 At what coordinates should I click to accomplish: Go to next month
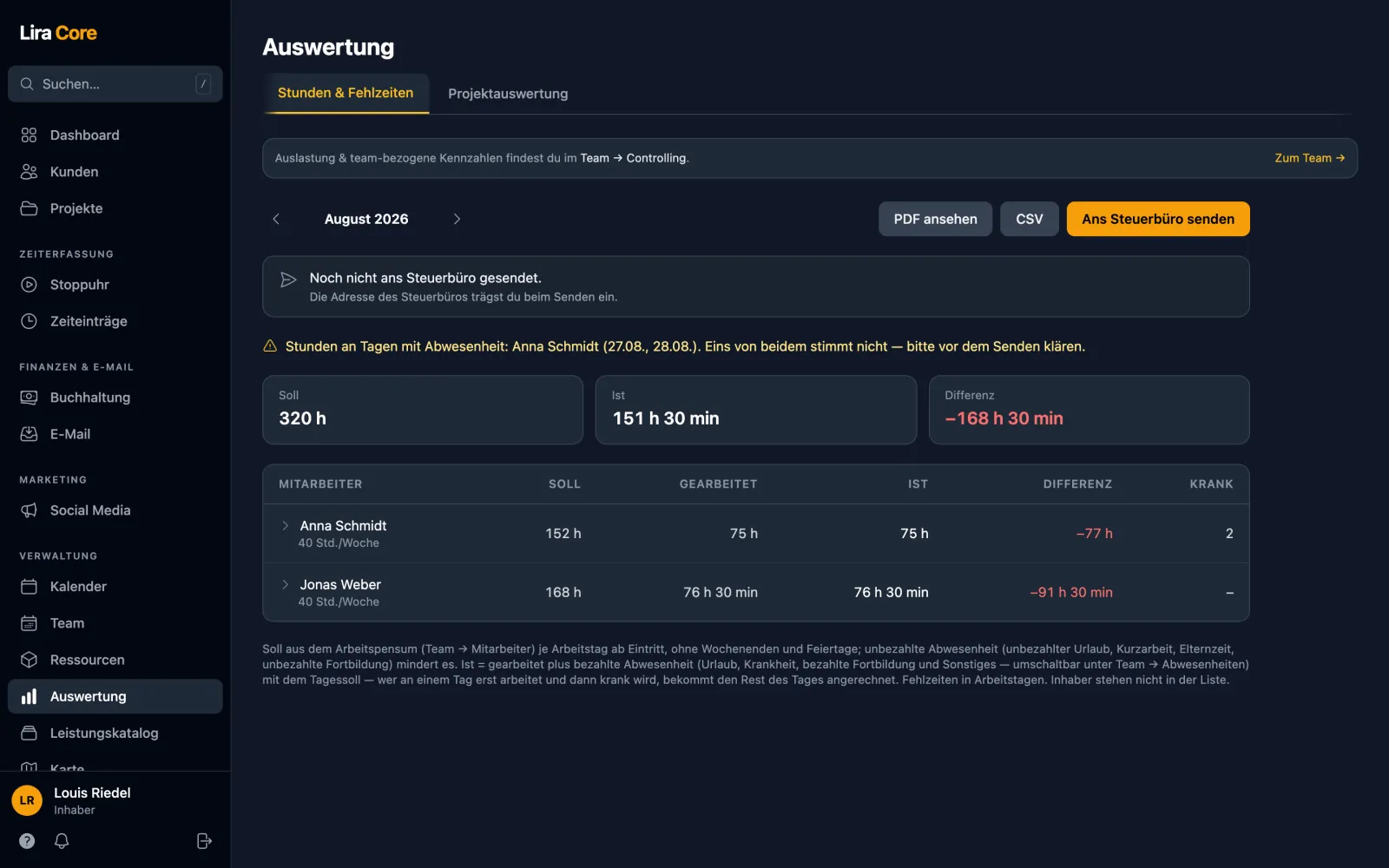[457, 219]
